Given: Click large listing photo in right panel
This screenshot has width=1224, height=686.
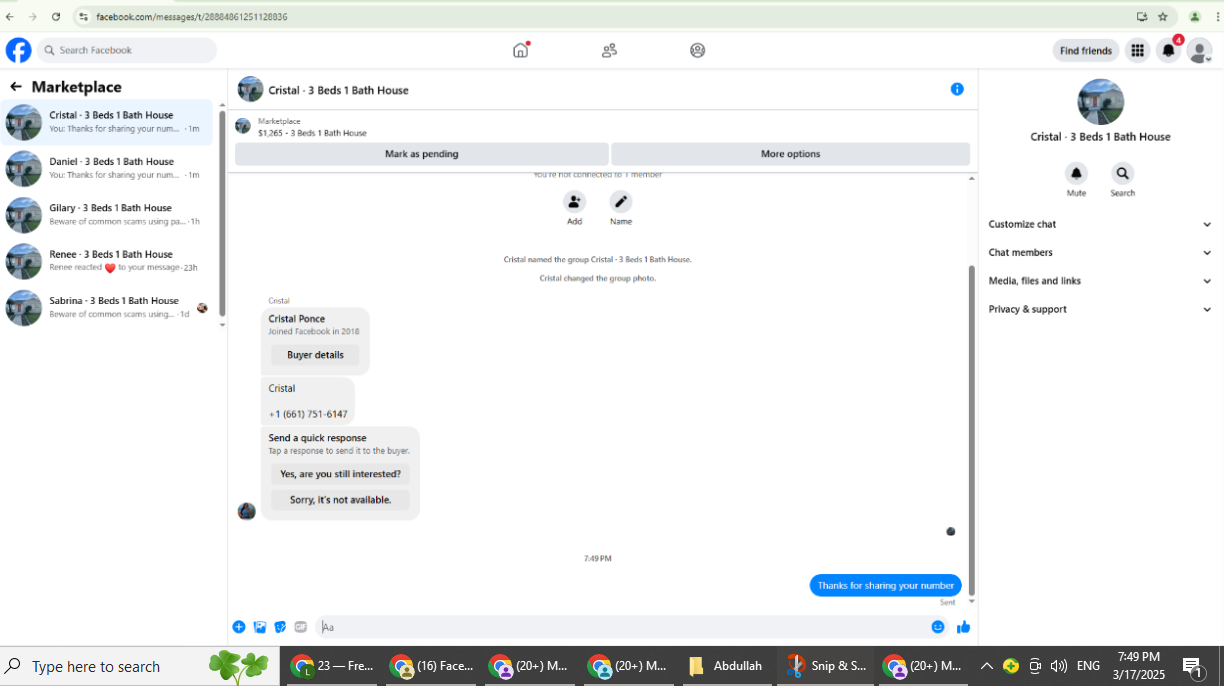Looking at the screenshot, I should [1100, 102].
